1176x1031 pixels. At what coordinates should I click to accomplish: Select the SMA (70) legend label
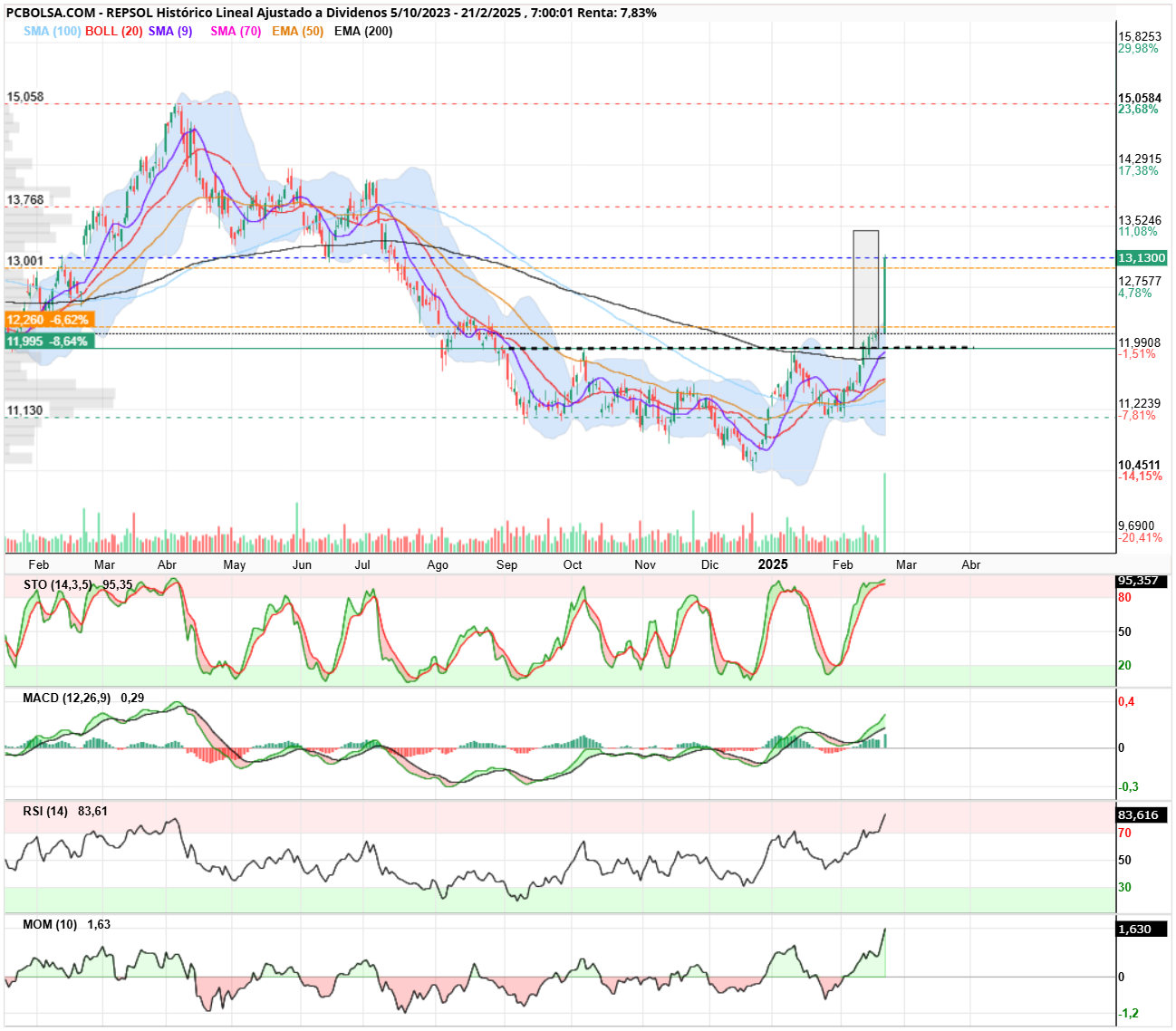(x=236, y=31)
